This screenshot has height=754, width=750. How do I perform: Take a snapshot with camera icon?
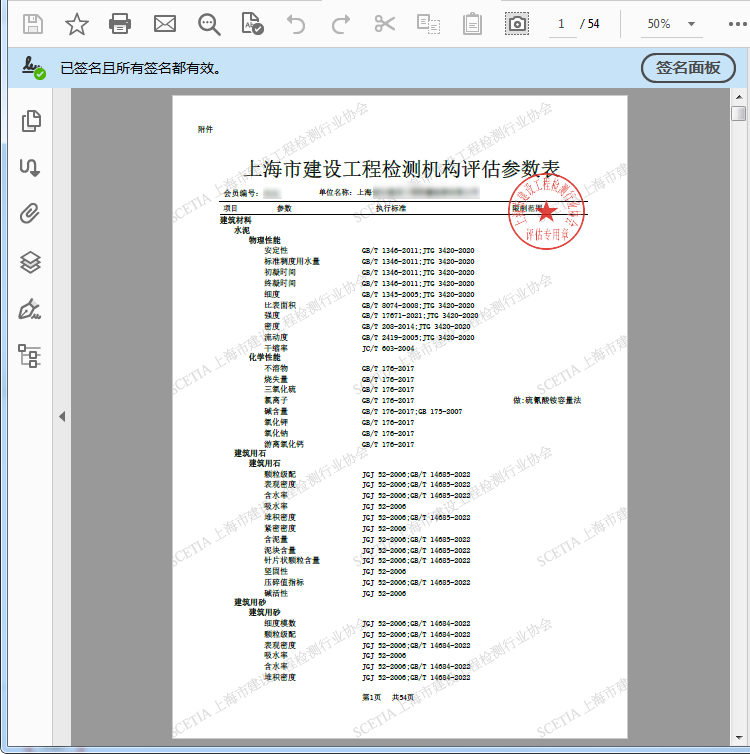tap(517, 23)
